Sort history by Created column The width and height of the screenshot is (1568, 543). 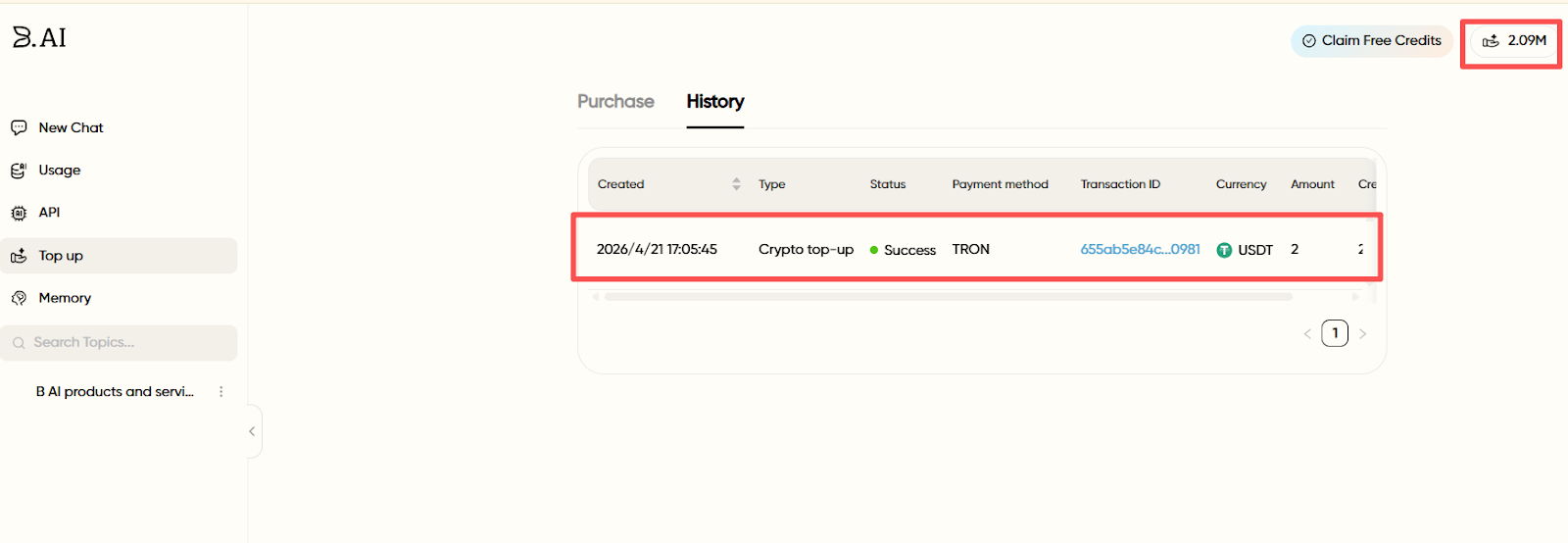click(736, 184)
